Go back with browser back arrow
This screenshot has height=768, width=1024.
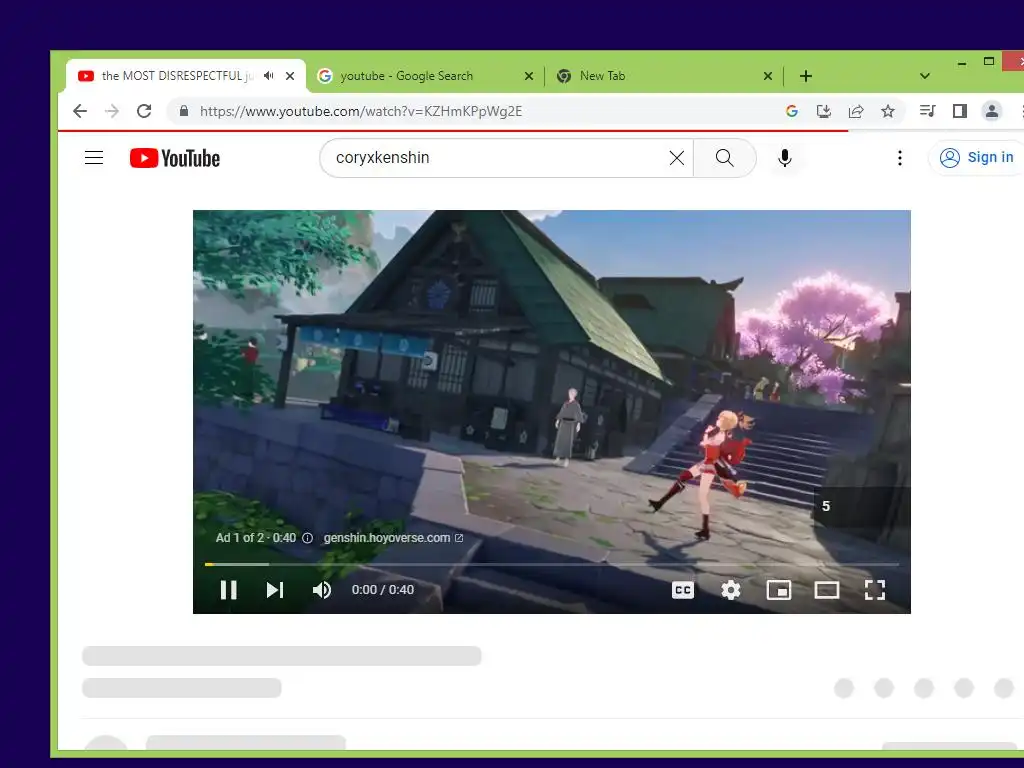80,111
